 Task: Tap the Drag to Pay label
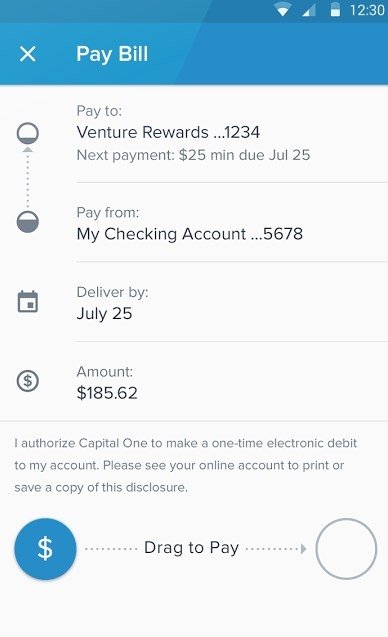191,548
